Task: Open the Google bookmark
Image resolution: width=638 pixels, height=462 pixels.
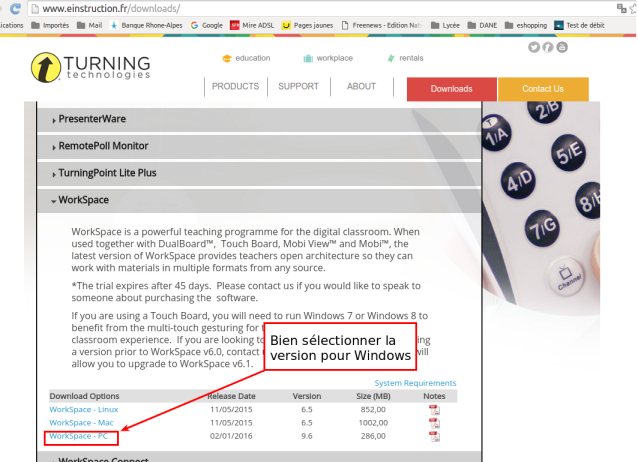Action: tap(207, 25)
